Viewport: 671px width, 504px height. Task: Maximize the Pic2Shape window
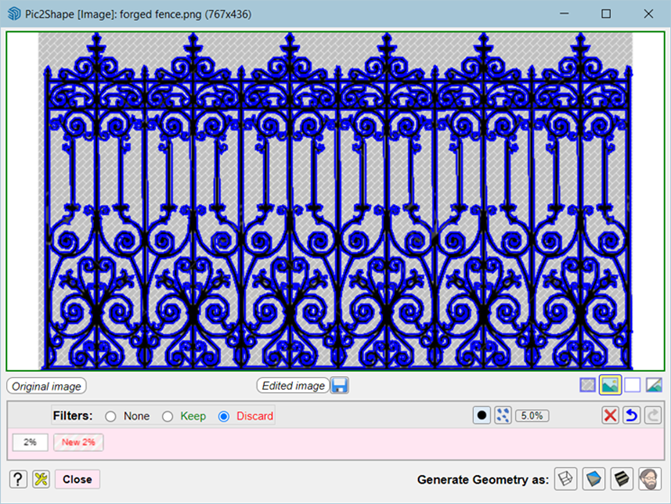click(606, 14)
